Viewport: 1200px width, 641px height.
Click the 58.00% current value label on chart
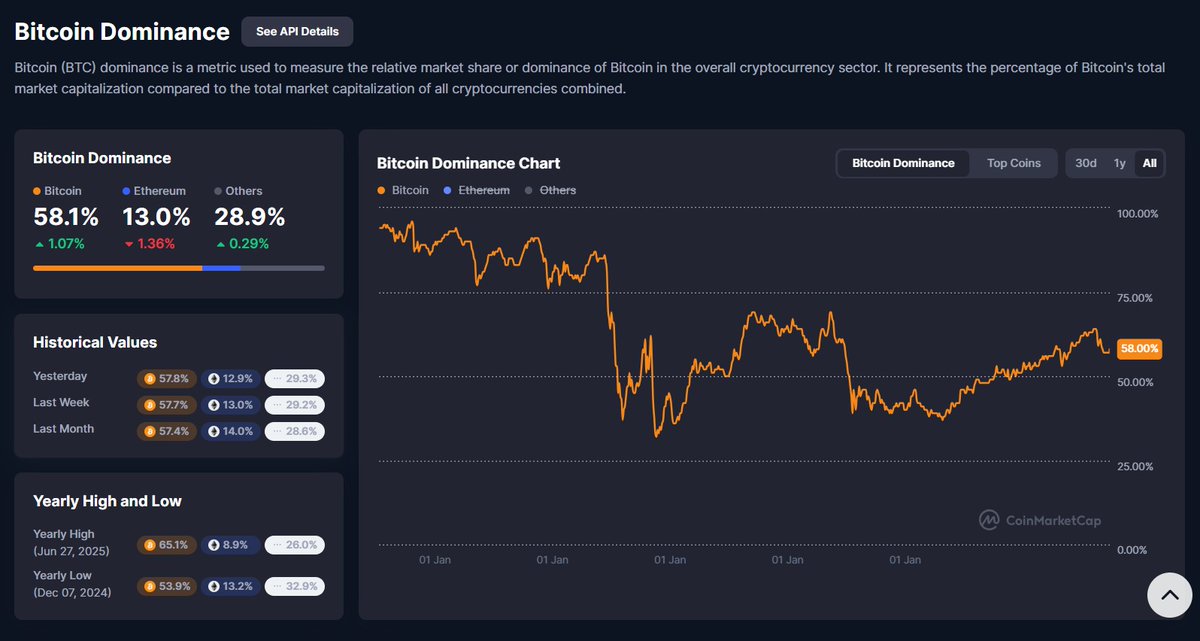pos(1139,349)
